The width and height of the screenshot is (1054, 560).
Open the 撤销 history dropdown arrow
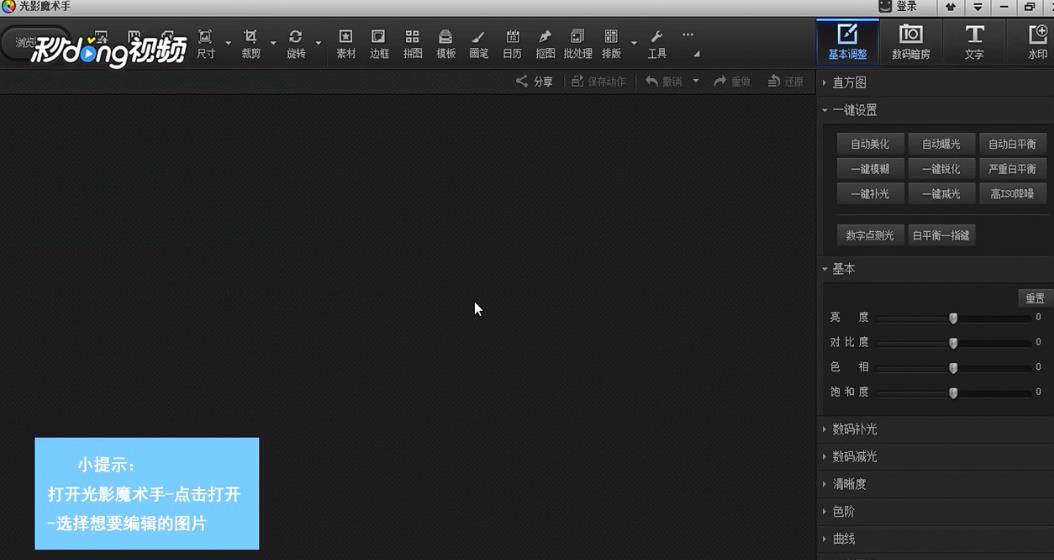coord(696,81)
